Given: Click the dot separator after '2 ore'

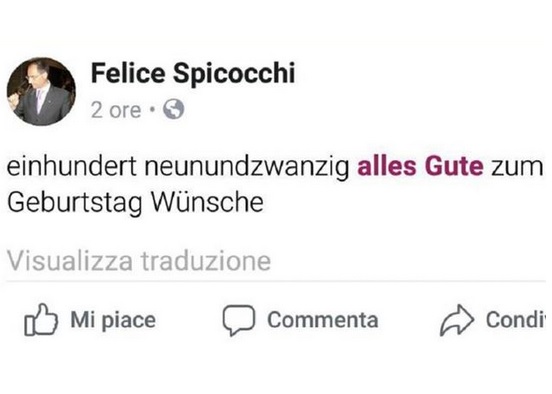Looking at the screenshot, I should pyautogui.click(x=152, y=109).
